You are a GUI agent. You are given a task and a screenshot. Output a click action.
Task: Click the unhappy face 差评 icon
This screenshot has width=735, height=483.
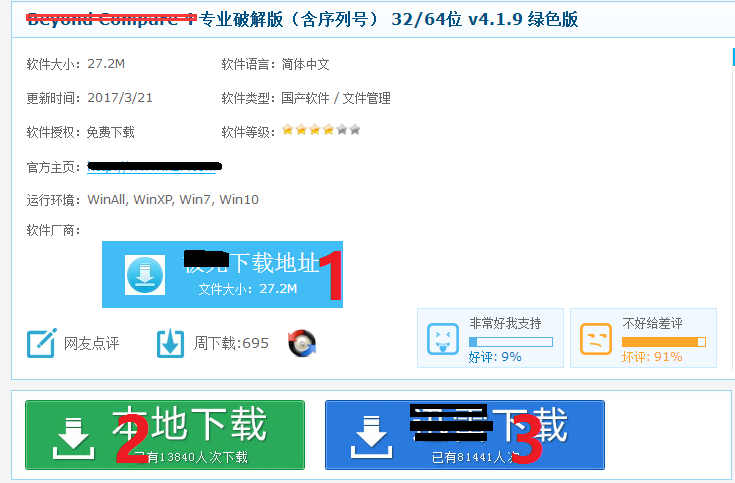(x=596, y=339)
